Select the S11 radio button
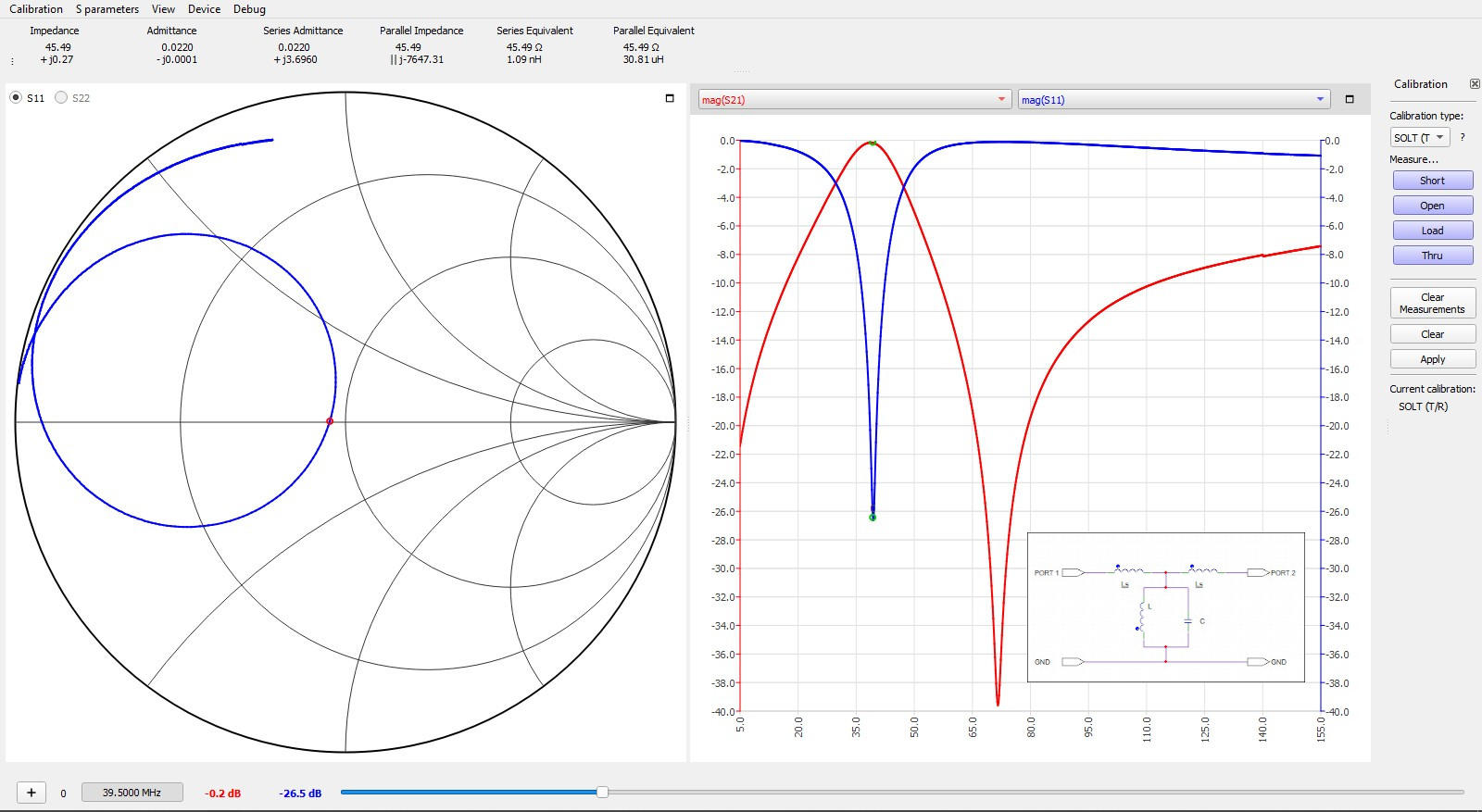Image resolution: width=1482 pixels, height=812 pixels. tap(17, 97)
